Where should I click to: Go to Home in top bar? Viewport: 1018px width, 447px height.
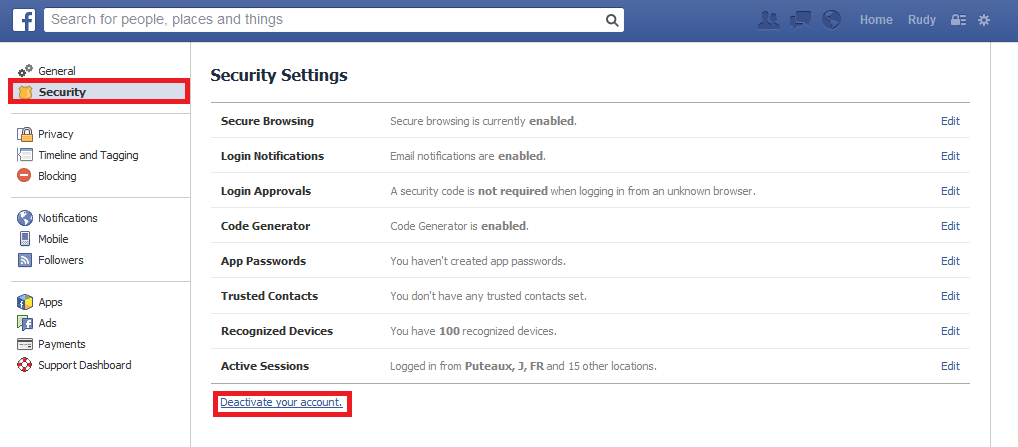point(876,20)
